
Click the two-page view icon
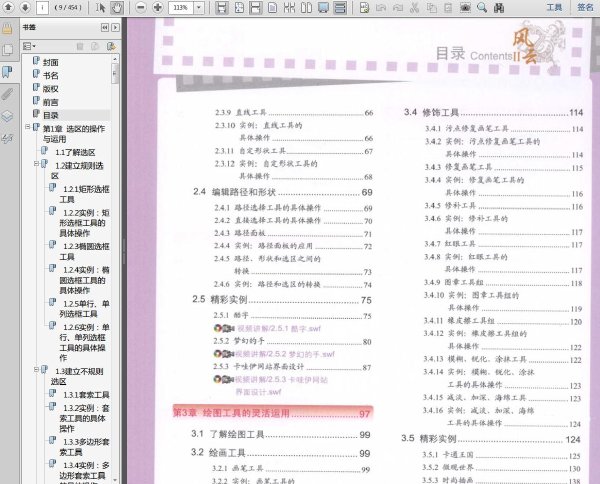(307, 7)
